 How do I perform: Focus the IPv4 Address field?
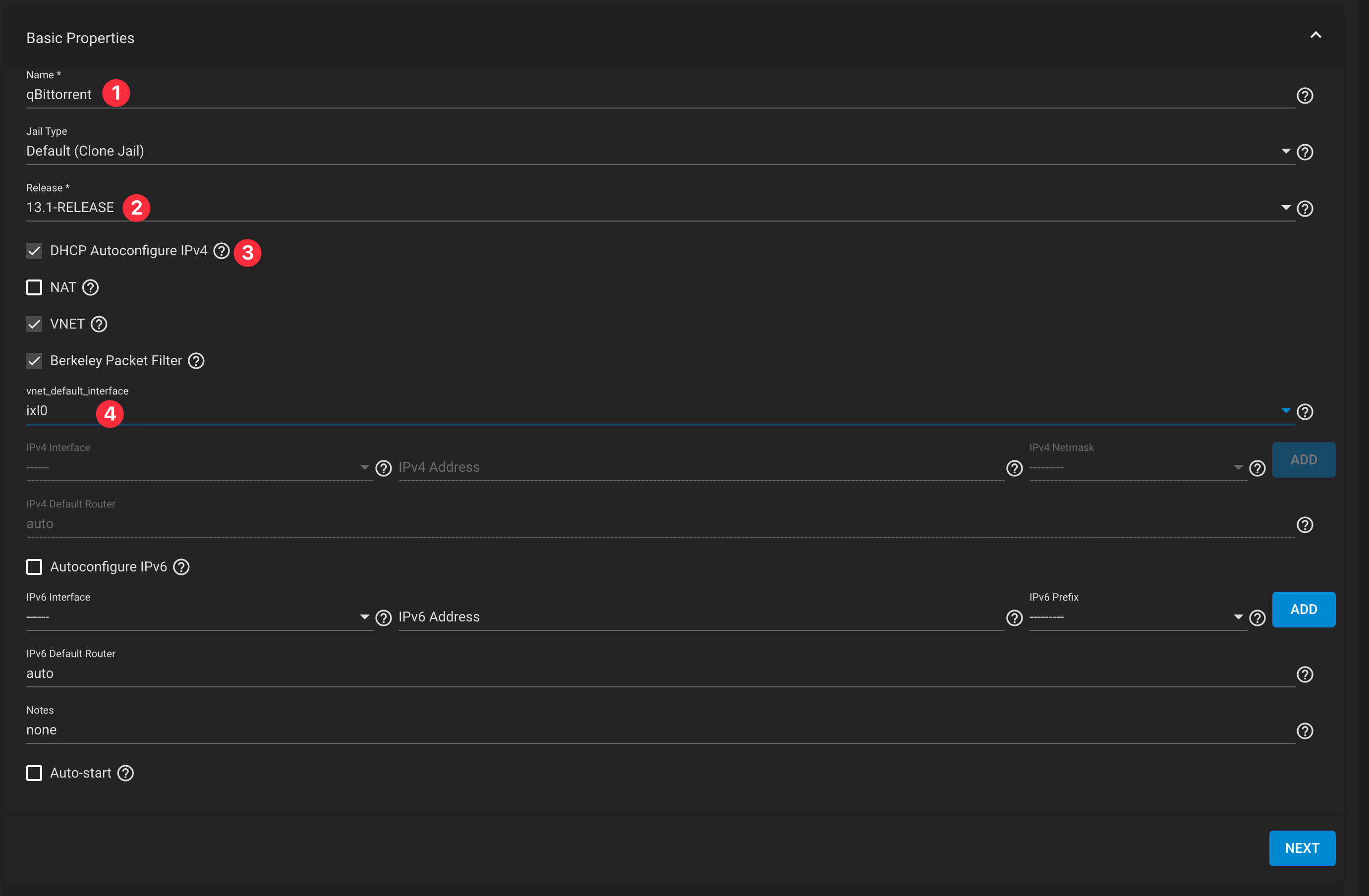pos(701,467)
